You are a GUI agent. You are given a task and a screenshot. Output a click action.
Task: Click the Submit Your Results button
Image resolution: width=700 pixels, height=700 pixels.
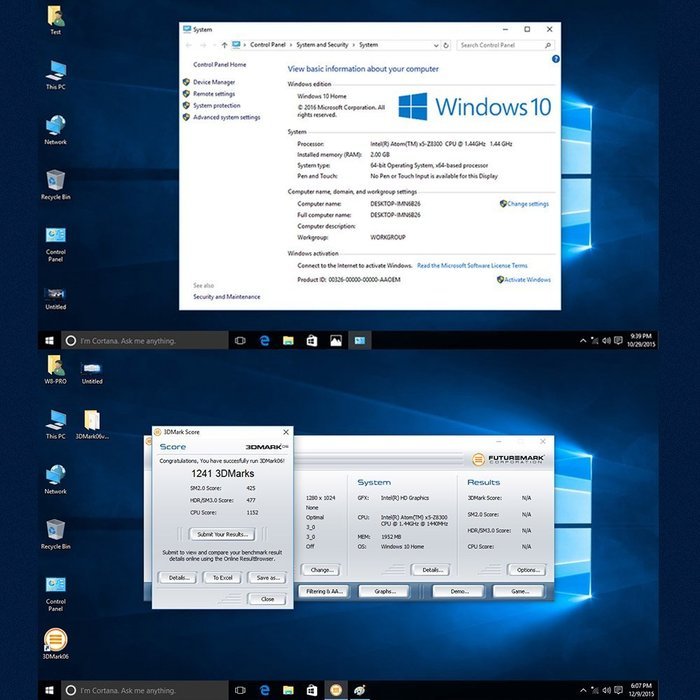pyautogui.click(x=222, y=534)
